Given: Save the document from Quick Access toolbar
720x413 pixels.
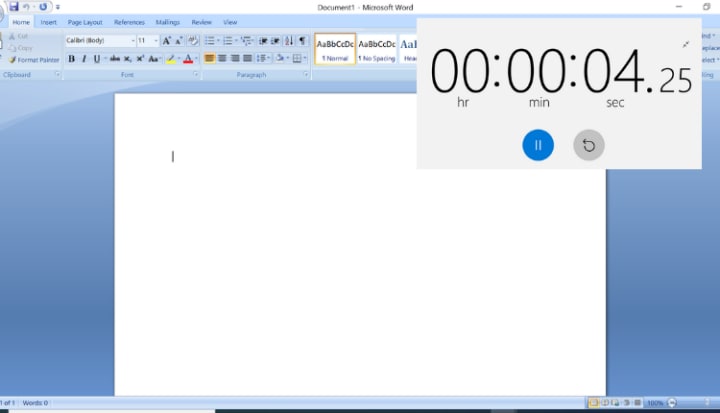Looking at the screenshot, I should click(x=14, y=6).
